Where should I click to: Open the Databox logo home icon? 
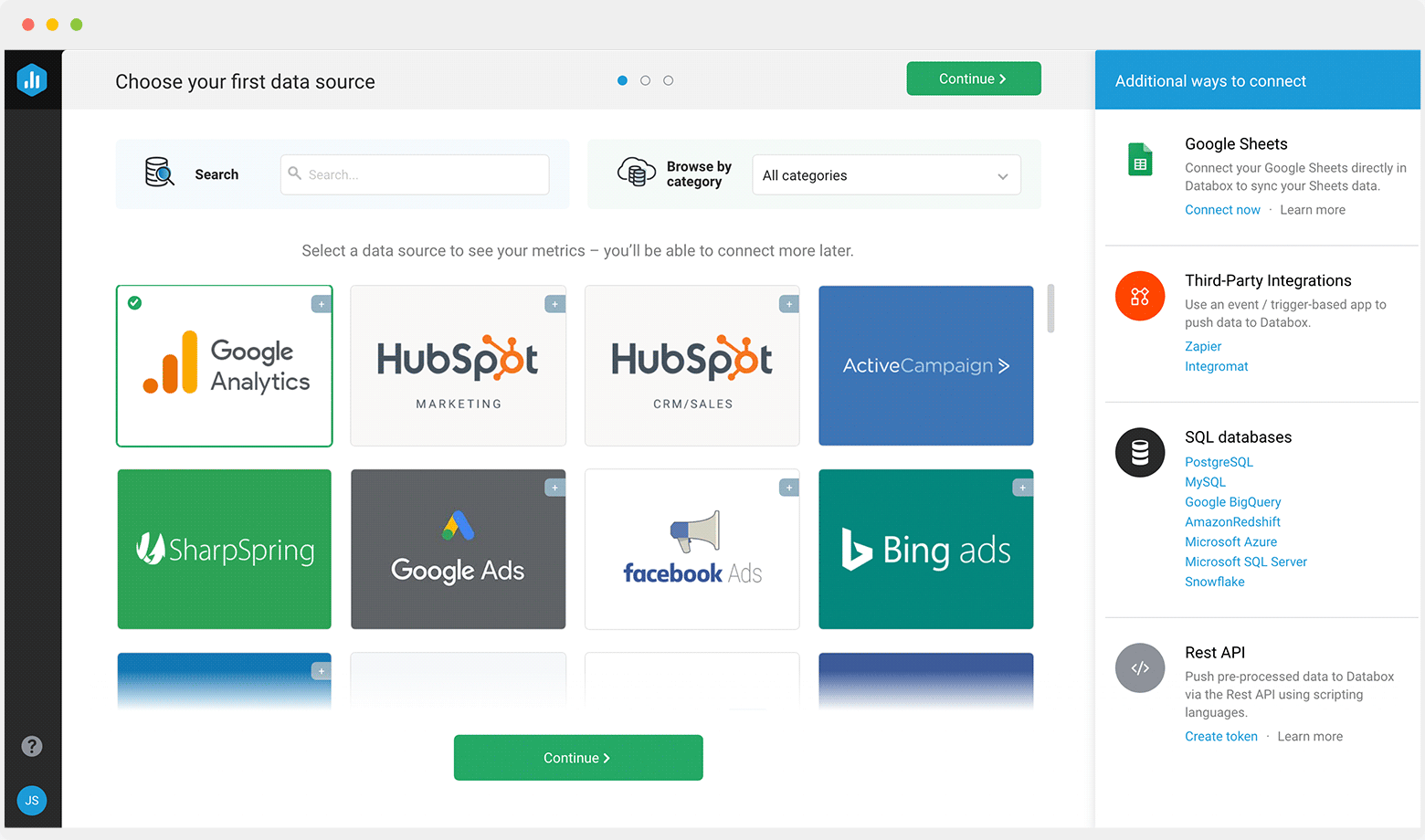pos(32,79)
